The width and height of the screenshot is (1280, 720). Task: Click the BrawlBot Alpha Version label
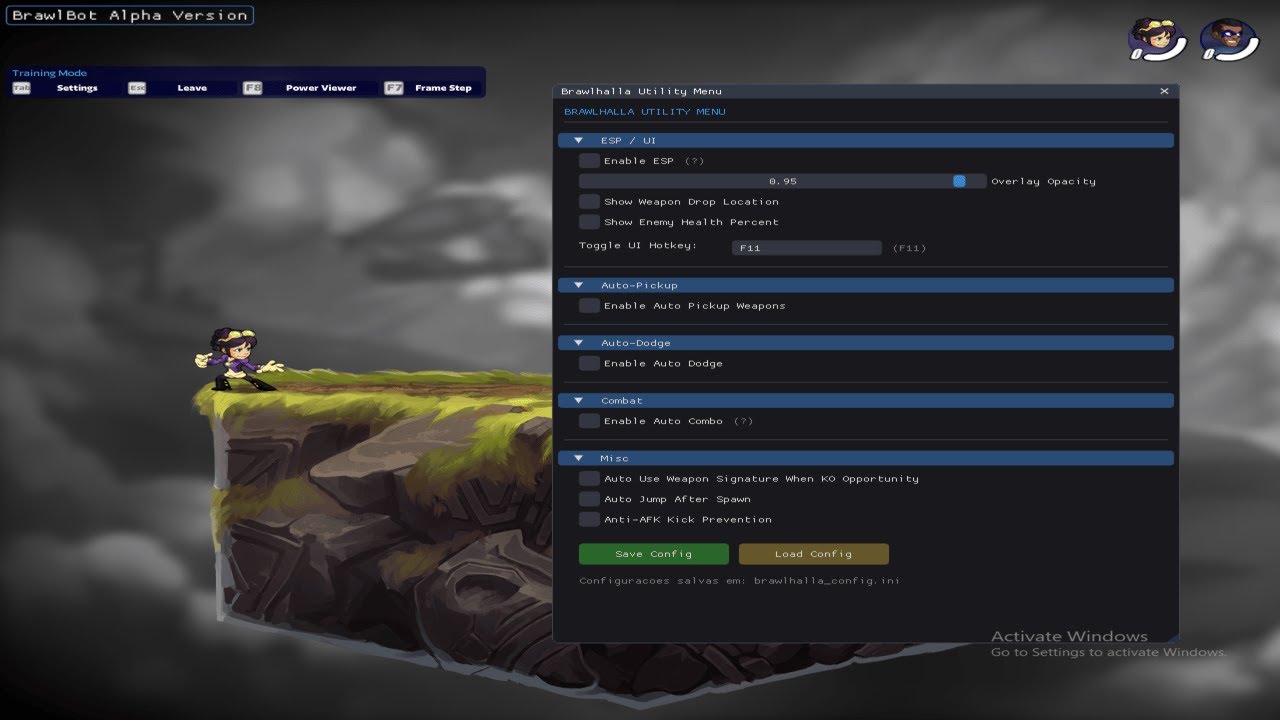point(130,16)
